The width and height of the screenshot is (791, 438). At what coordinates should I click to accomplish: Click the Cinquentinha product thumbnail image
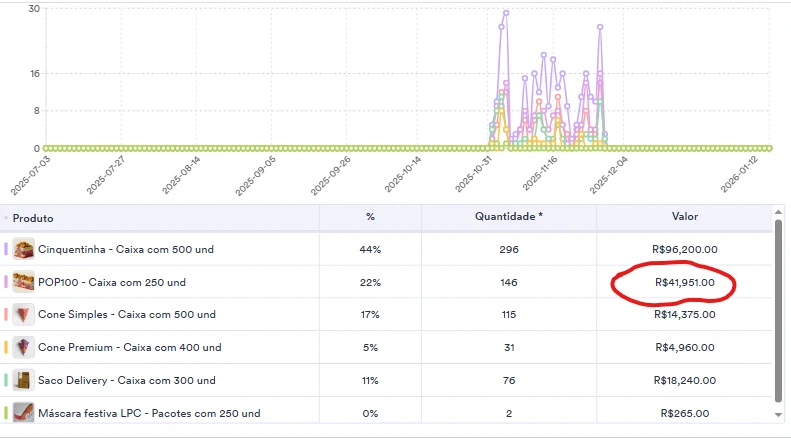pyautogui.click(x=24, y=249)
